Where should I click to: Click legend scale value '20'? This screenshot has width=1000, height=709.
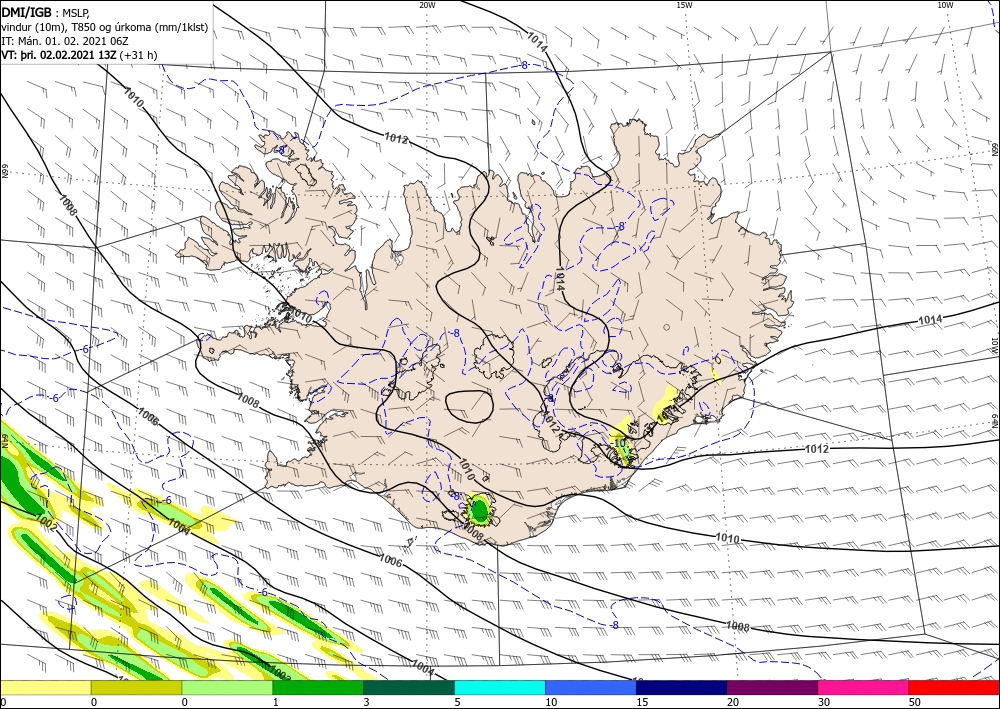click(x=733, y=702)
